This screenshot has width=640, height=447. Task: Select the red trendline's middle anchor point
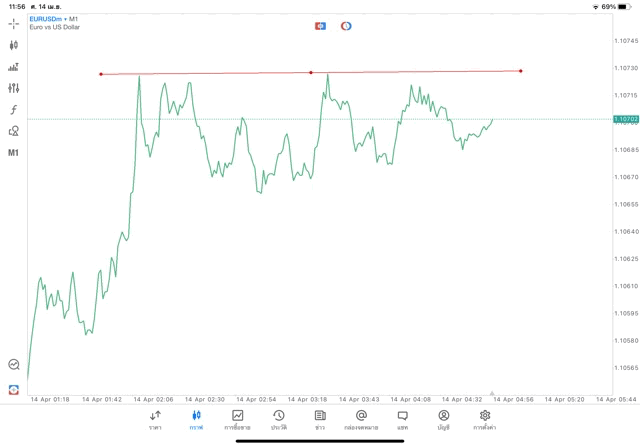(311, 72)
